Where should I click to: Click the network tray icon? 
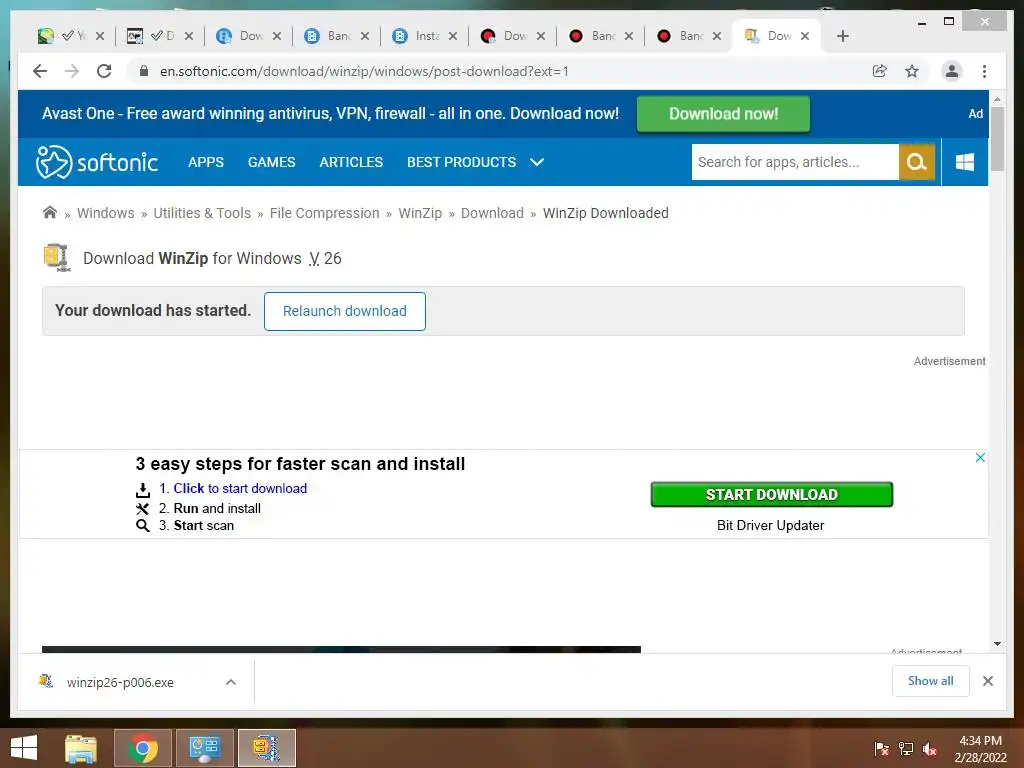[x=906, y=749]
